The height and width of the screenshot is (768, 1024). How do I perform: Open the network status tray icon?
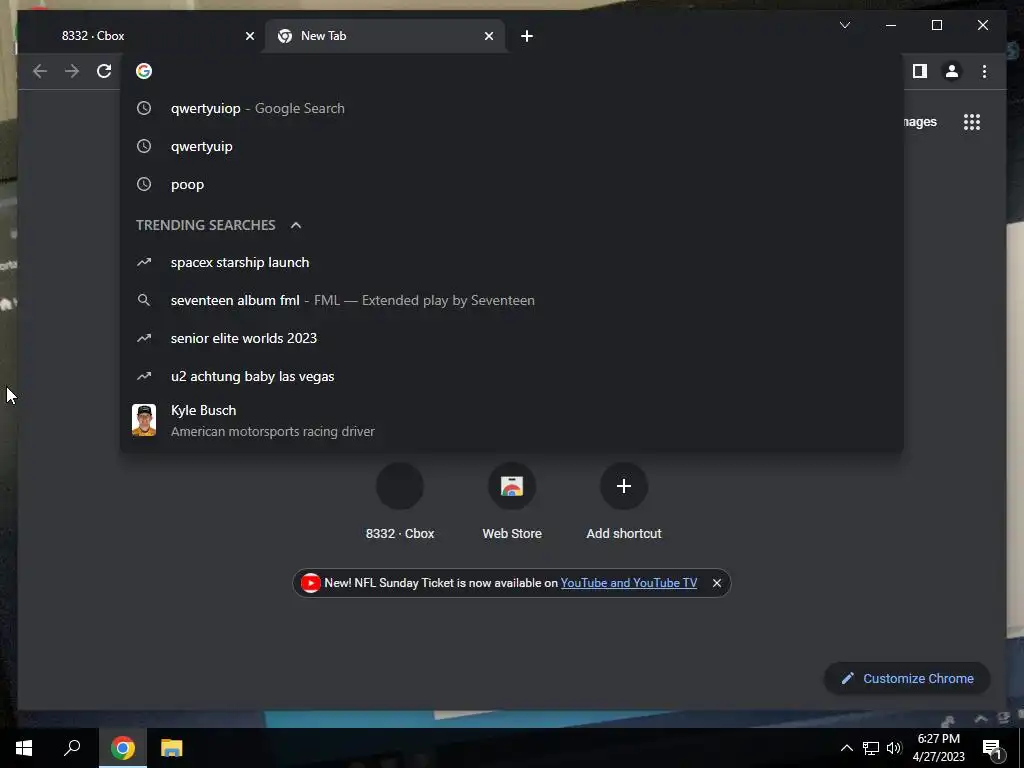click(871, 748)
